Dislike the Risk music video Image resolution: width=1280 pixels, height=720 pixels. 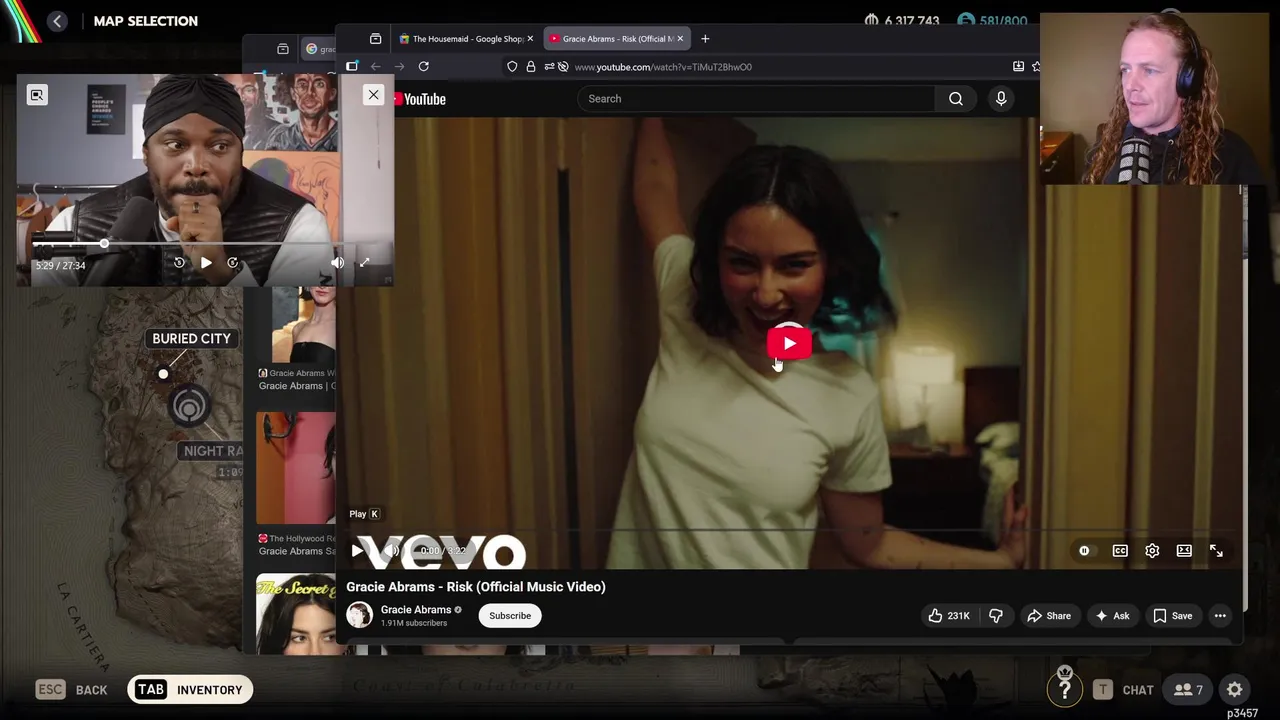996,616
